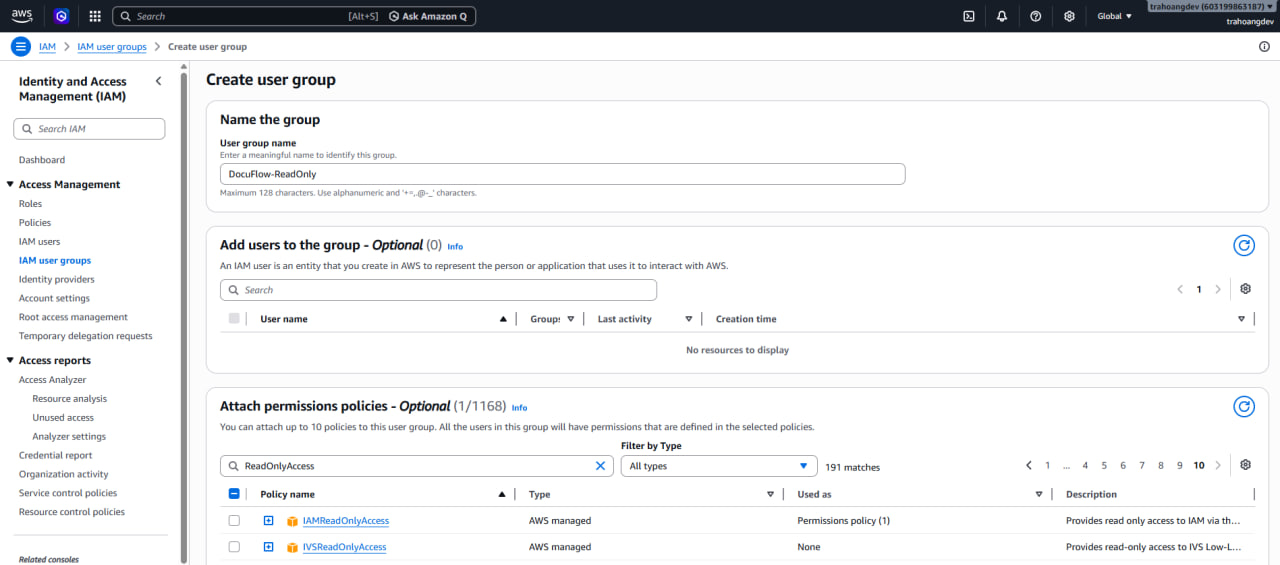Open users table preferences gear icon
Image resolution: width=1280 pixels, height=565 pixels.
[x=1245, y=289]
